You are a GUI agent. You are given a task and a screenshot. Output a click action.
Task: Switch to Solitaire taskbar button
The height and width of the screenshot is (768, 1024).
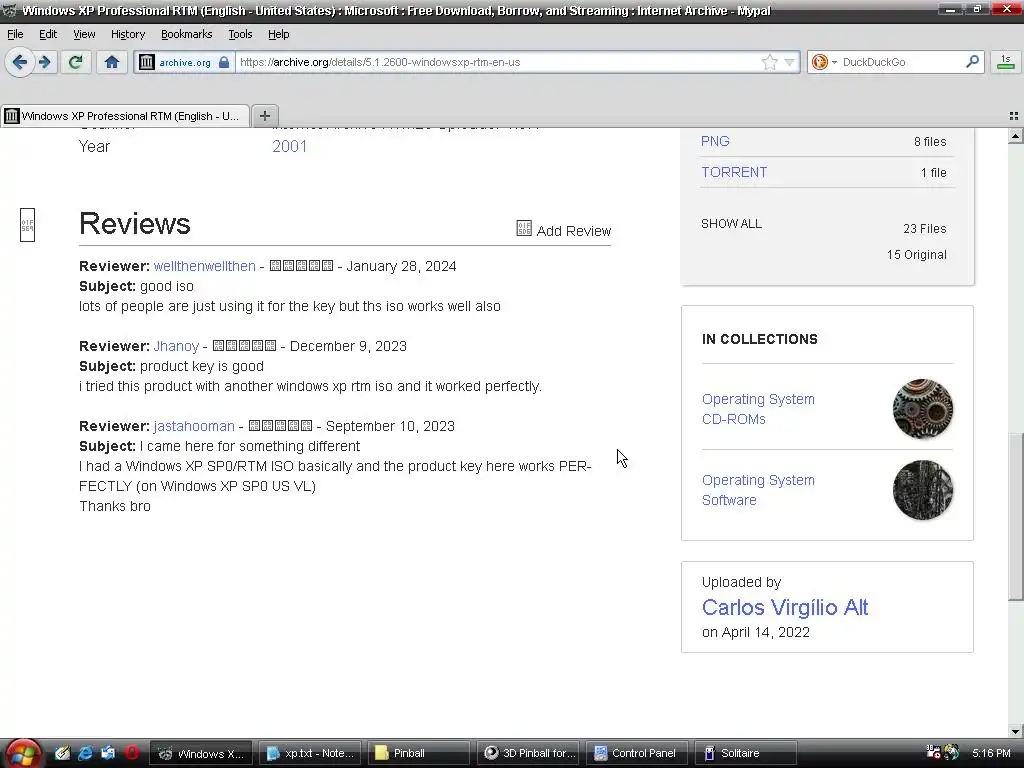(x=746, y=753)
